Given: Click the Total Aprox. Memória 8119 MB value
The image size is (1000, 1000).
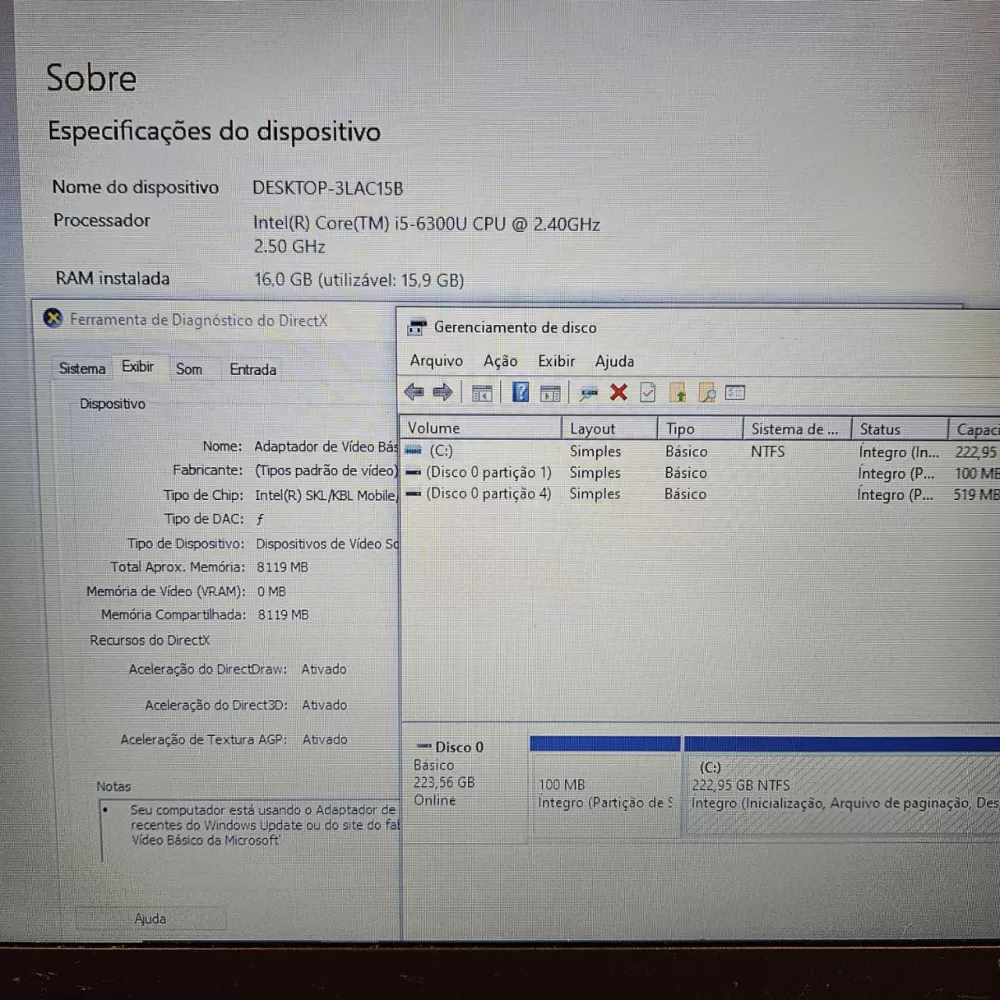Looking at the screenshot, I should click(x=282, y=567).
